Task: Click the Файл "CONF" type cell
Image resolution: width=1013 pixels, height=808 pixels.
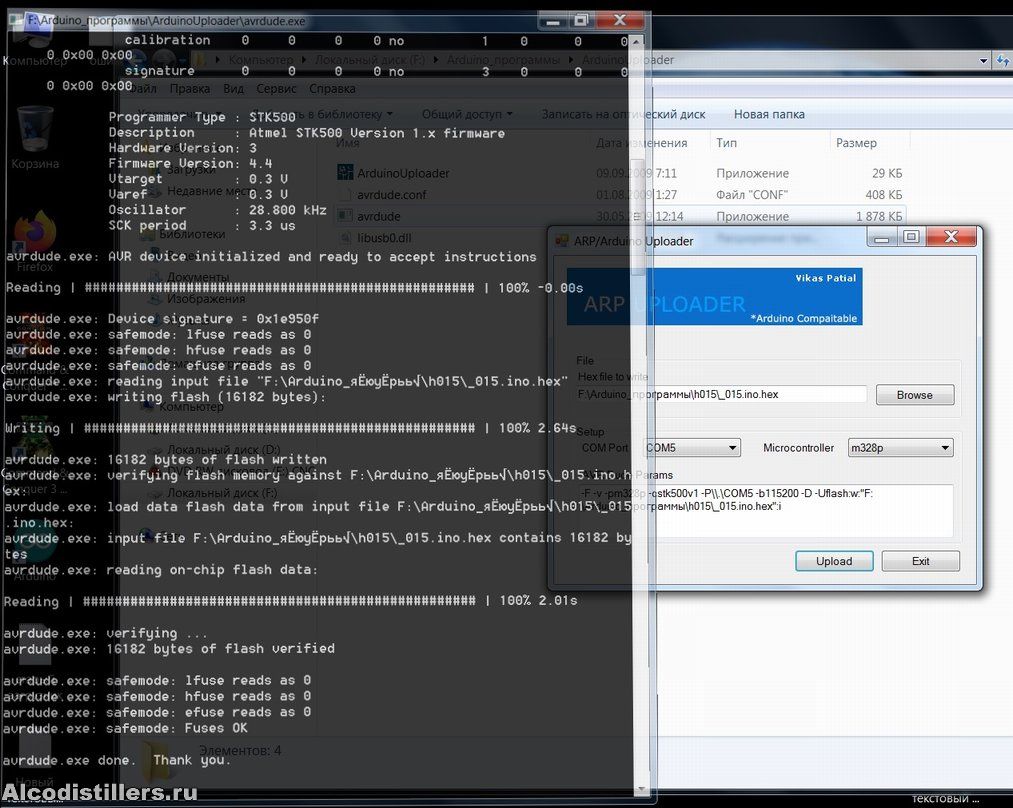Action: coord(751,194)
